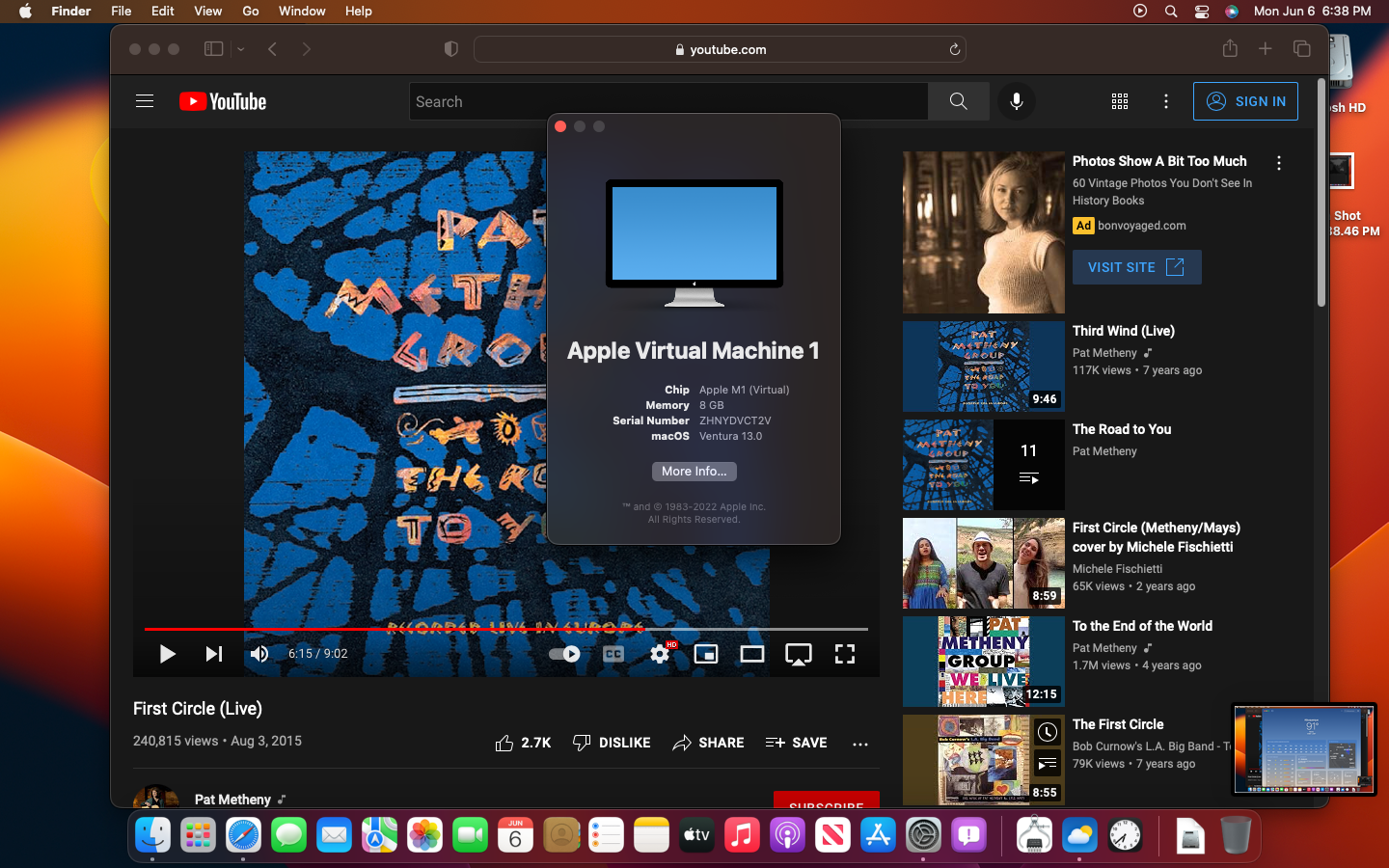1389x868 pixels.
Task: Sign in to YouTube
Action: tap(1245, 101)
